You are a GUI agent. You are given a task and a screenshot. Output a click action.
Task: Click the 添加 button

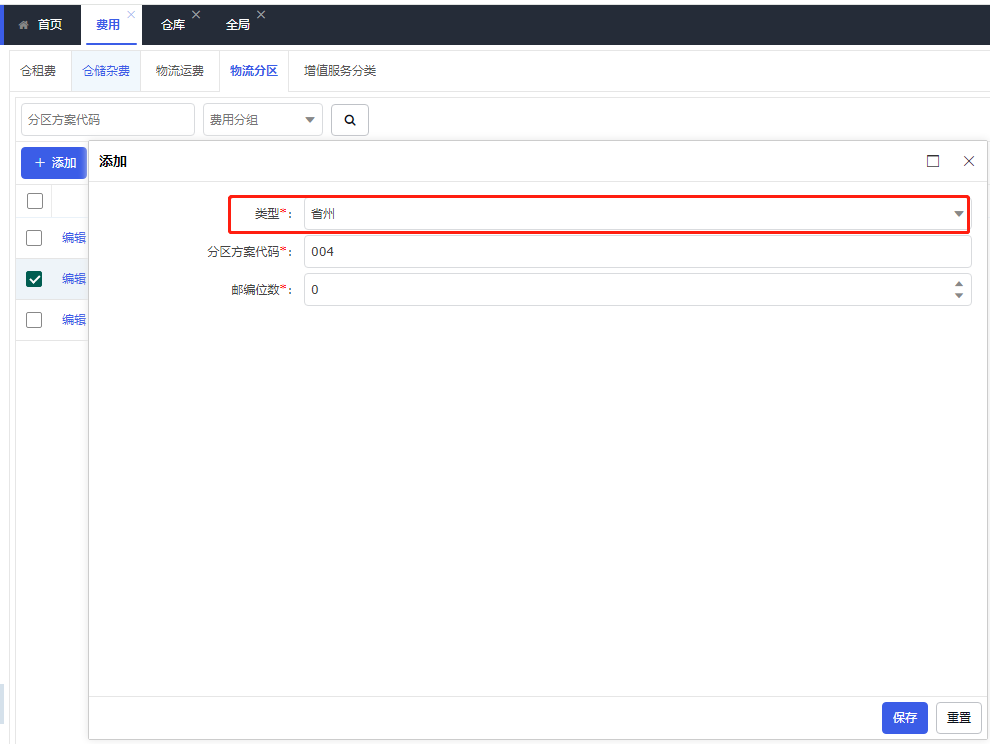point(54,163)
